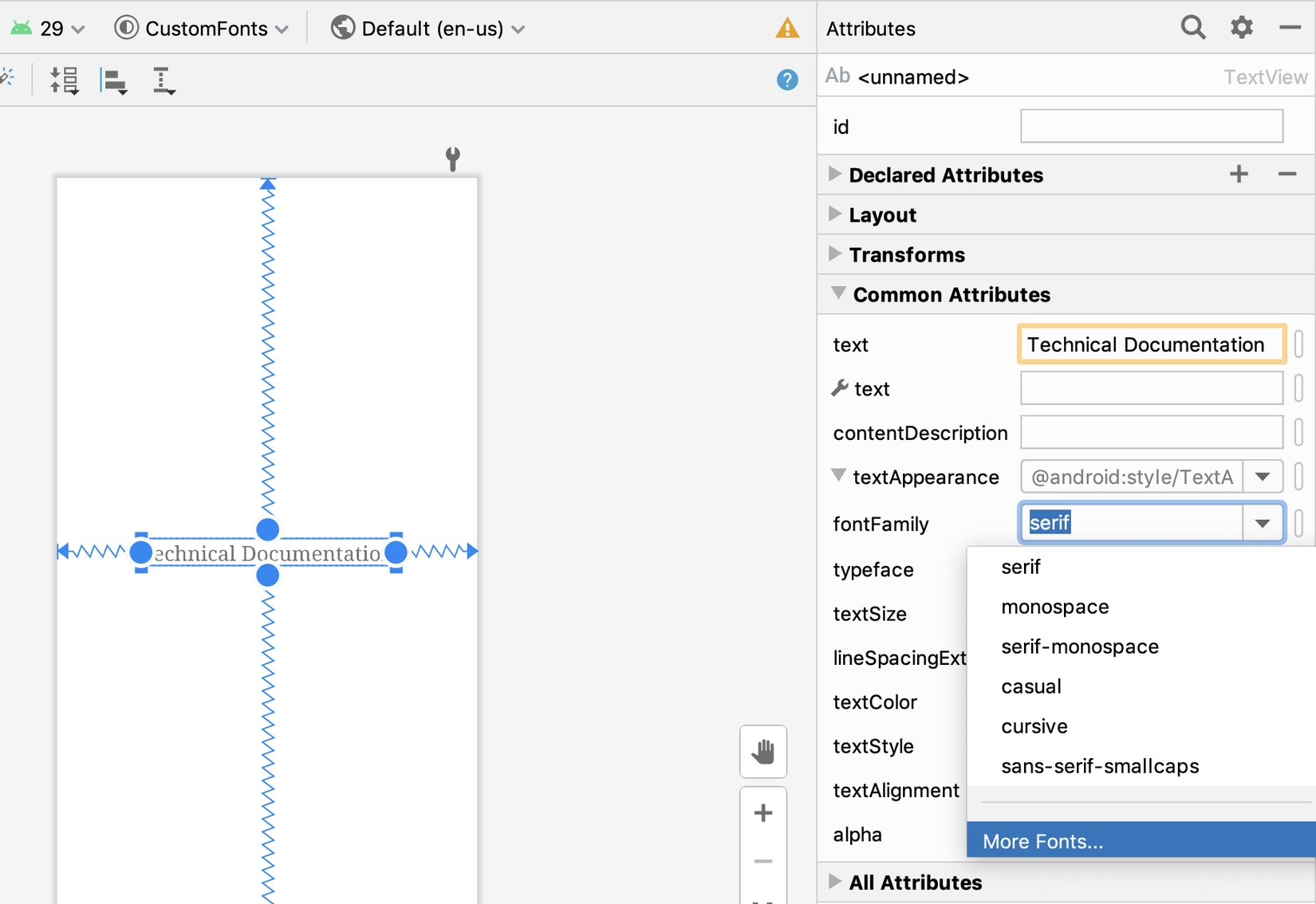The width and height of the screenshot is (1316, 904).
Task: Click the search icon in Attributes panel
Action: [x=1192, y=28]
